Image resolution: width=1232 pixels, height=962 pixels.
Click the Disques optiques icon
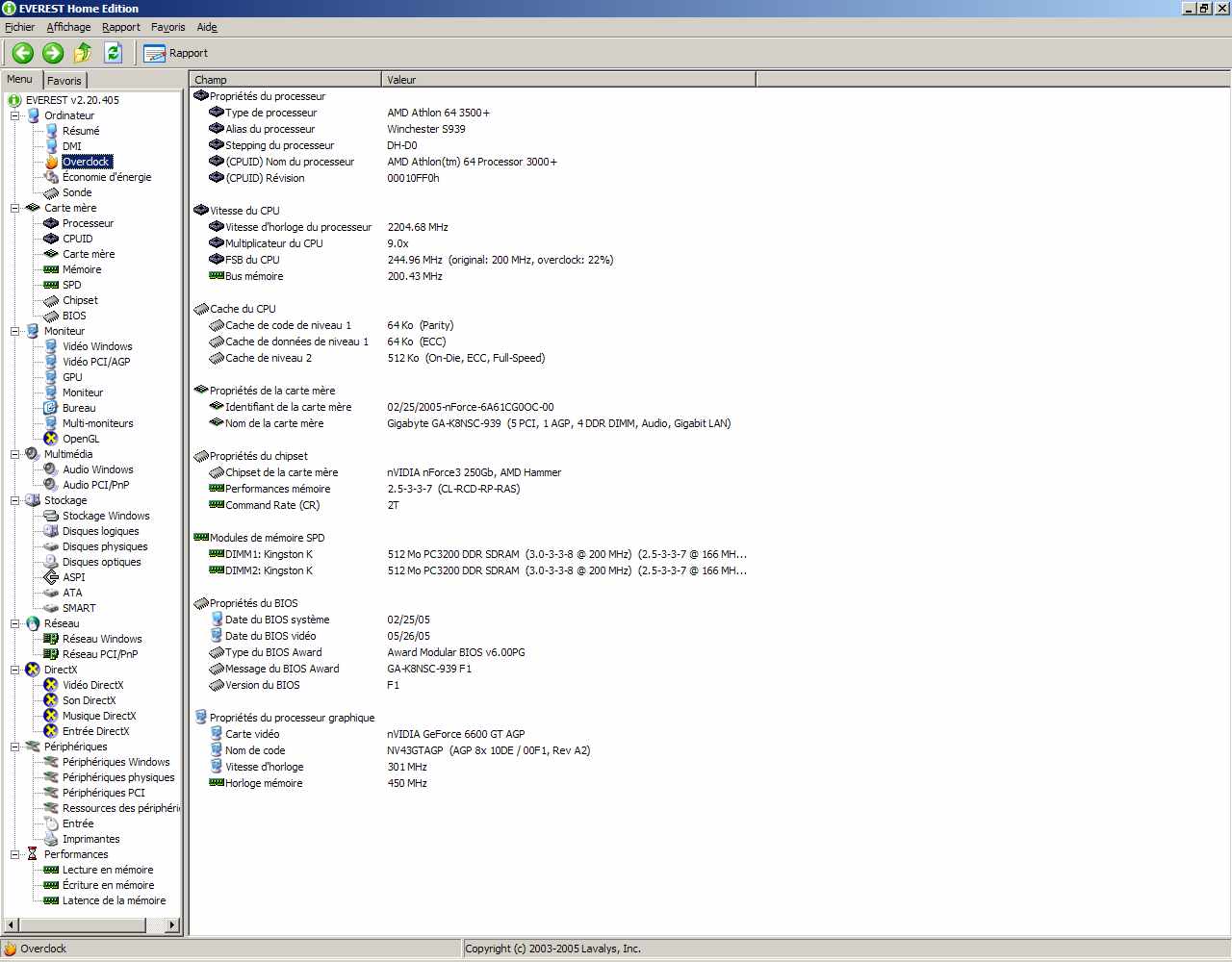51,562
